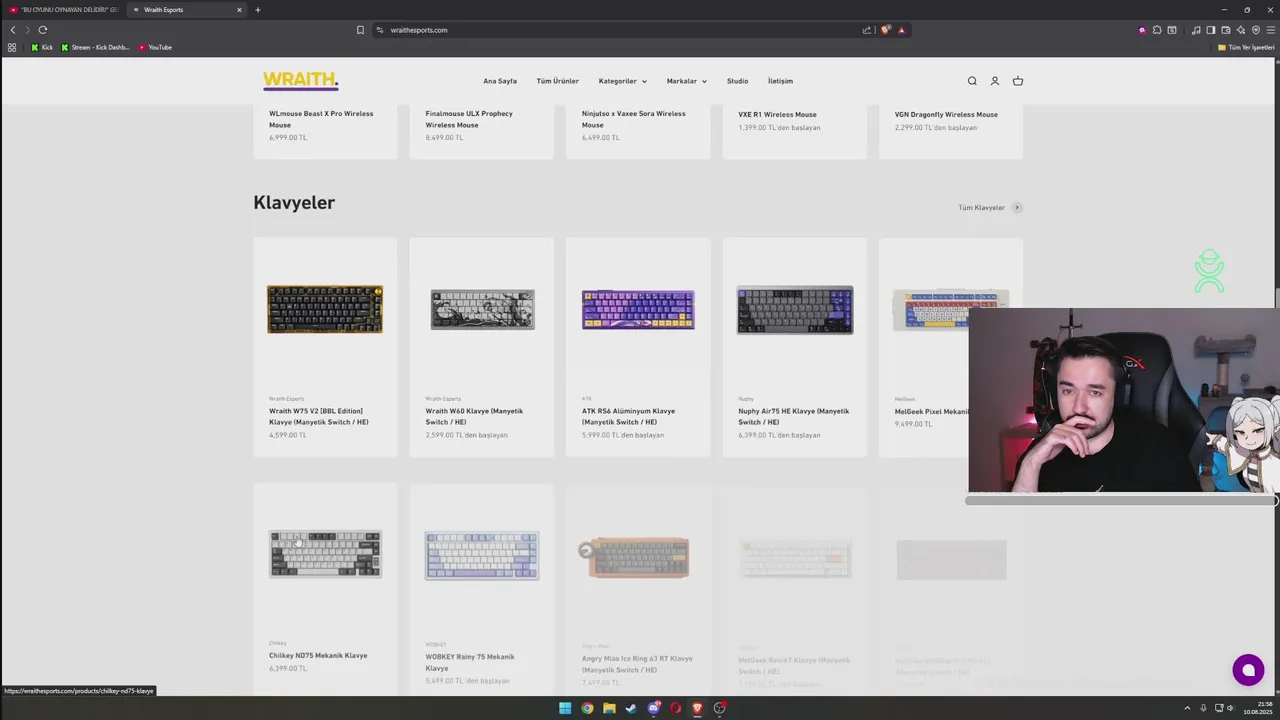This screenshot has height=720, width=1280.
Task: Click the Wraith W60 keyboard image
Action: click(x=482, y=310)
